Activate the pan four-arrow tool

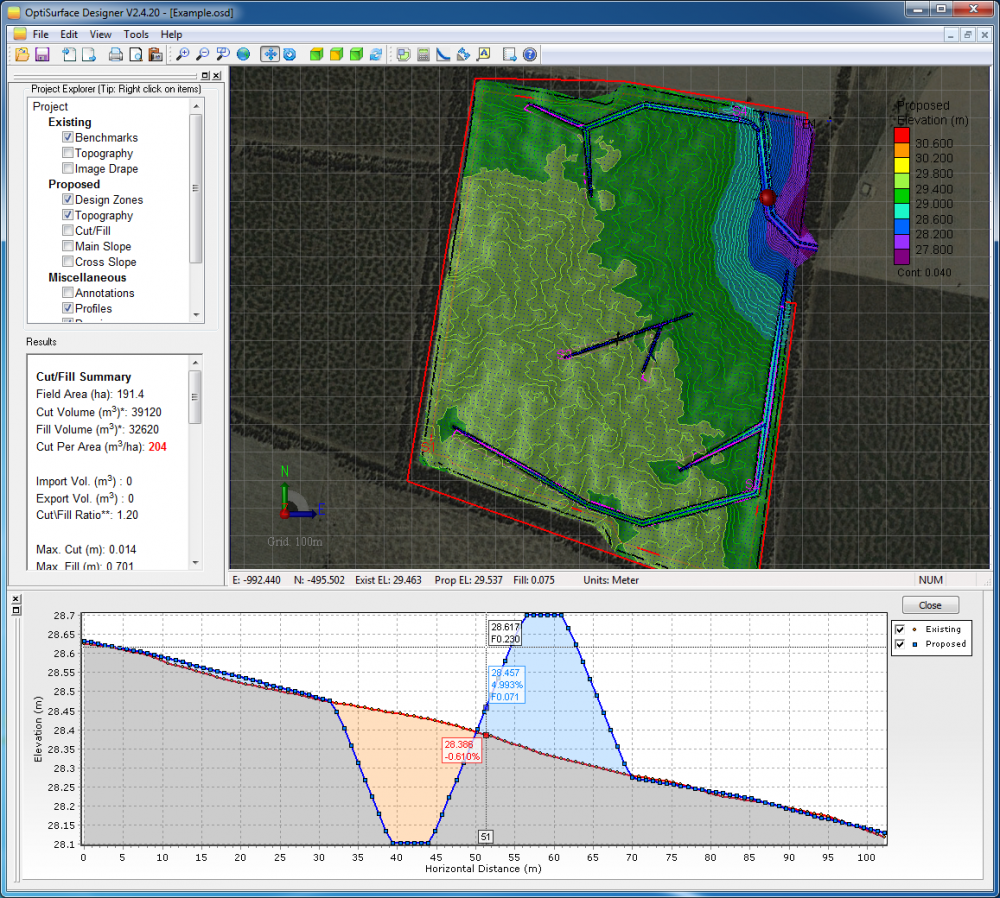tap(270, 55)
